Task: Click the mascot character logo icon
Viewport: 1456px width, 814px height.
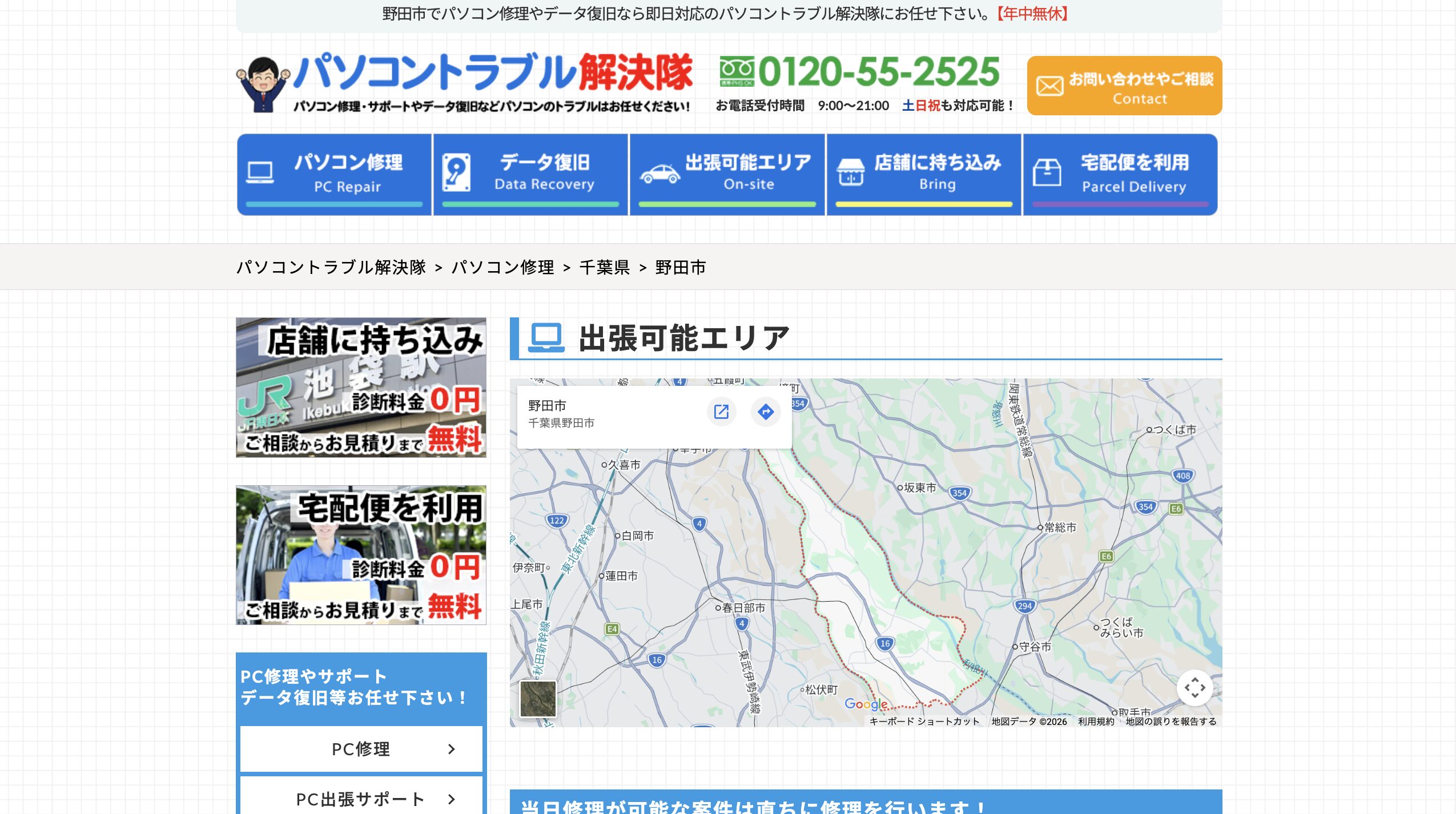Action: point(263,84)
